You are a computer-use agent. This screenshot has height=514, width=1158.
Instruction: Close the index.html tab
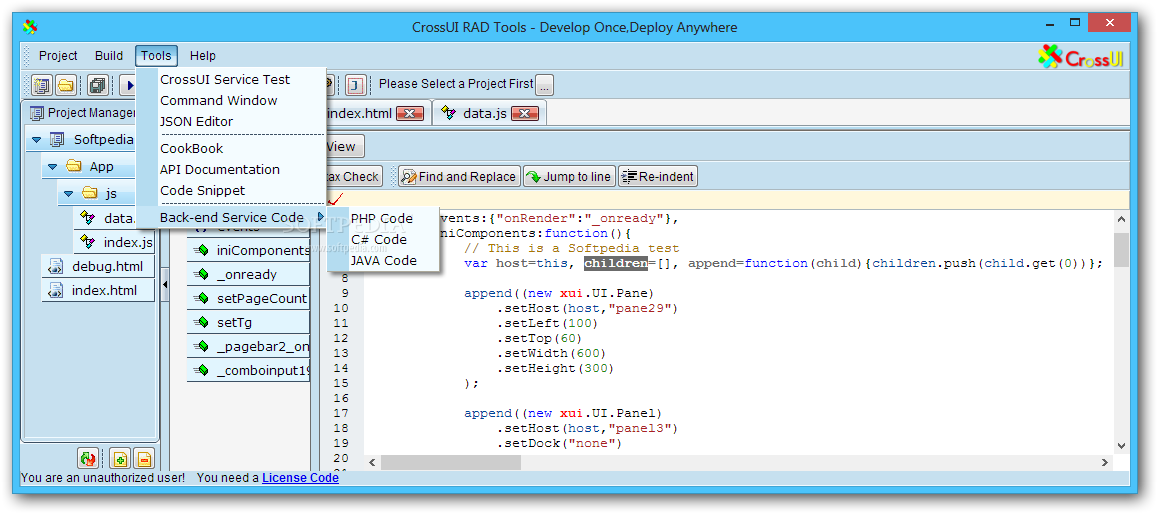410,114
